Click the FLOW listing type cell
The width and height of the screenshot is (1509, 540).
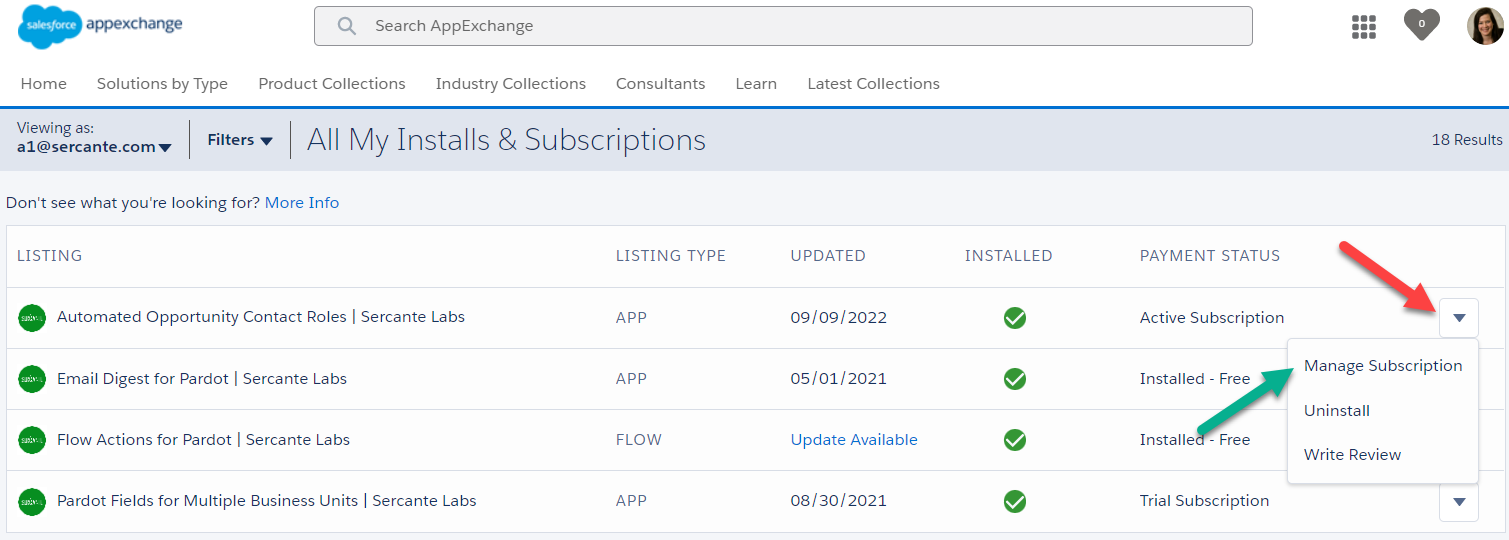[x=639, y=440]
